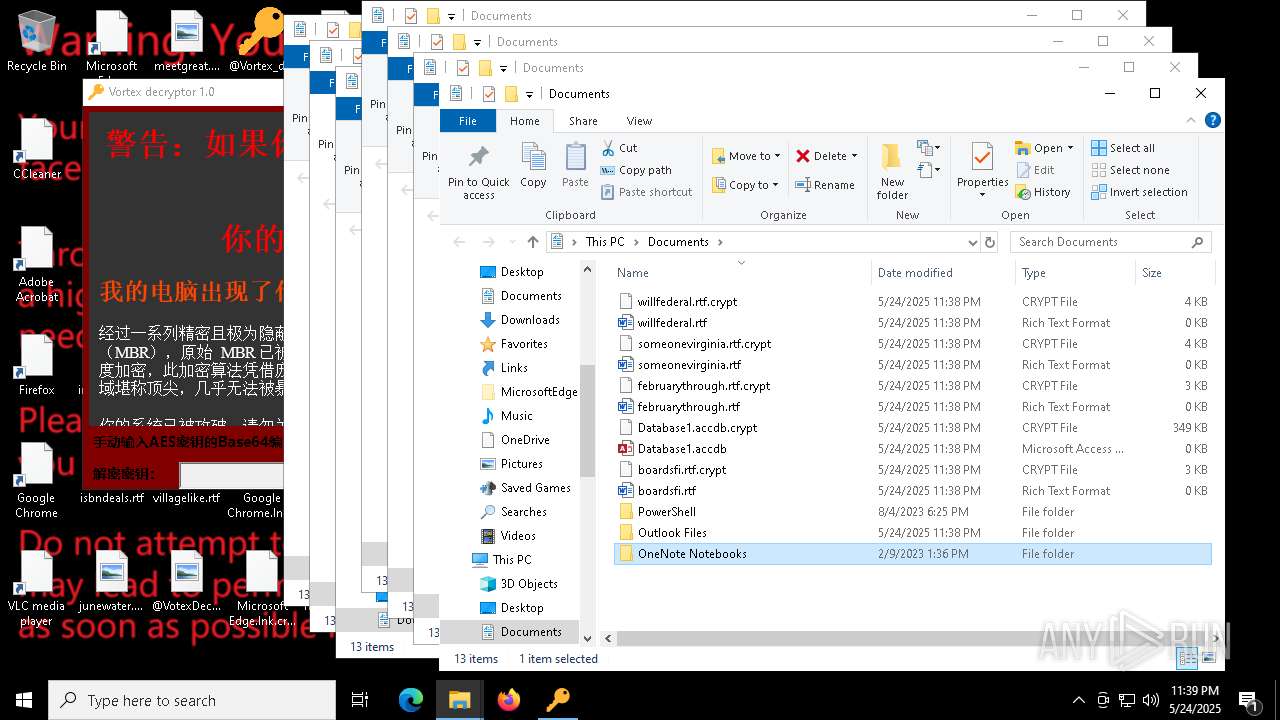The width and height of the screenshot is (1280, 720).
Task: Select februarythrough.rtf.crypt file
Action: [704, 386]
